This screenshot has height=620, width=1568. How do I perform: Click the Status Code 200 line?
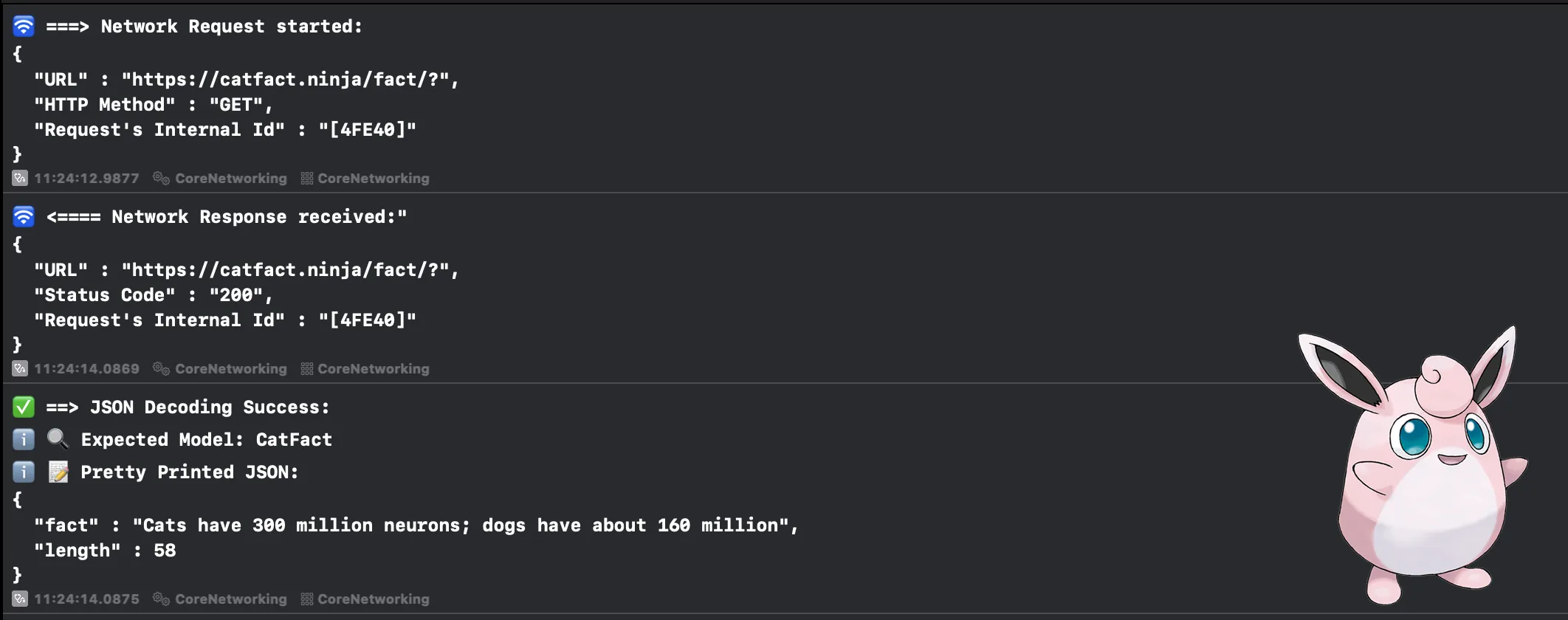[x=154, y=295]
